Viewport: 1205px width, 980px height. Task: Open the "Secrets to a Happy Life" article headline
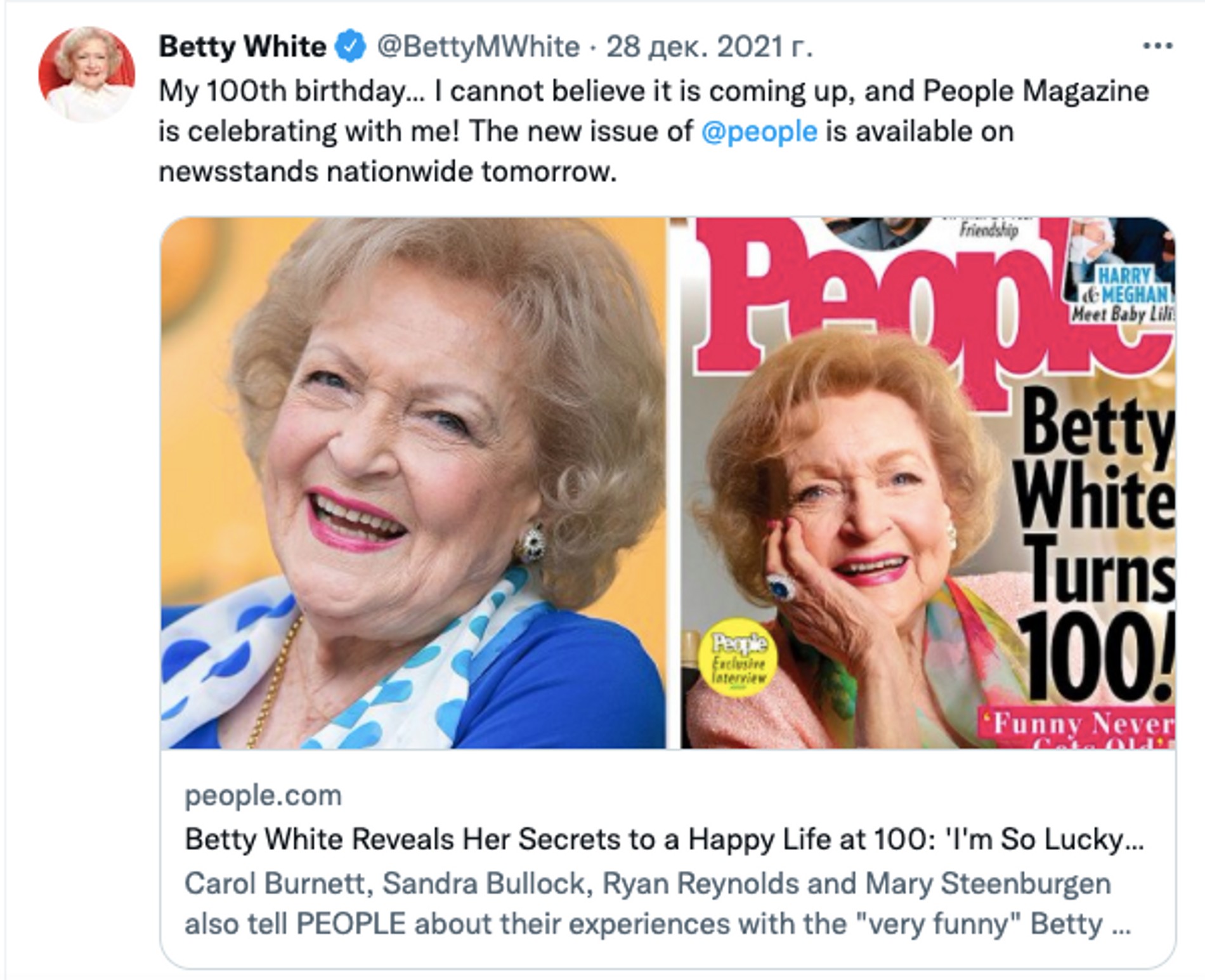click(x=663, y=839)
